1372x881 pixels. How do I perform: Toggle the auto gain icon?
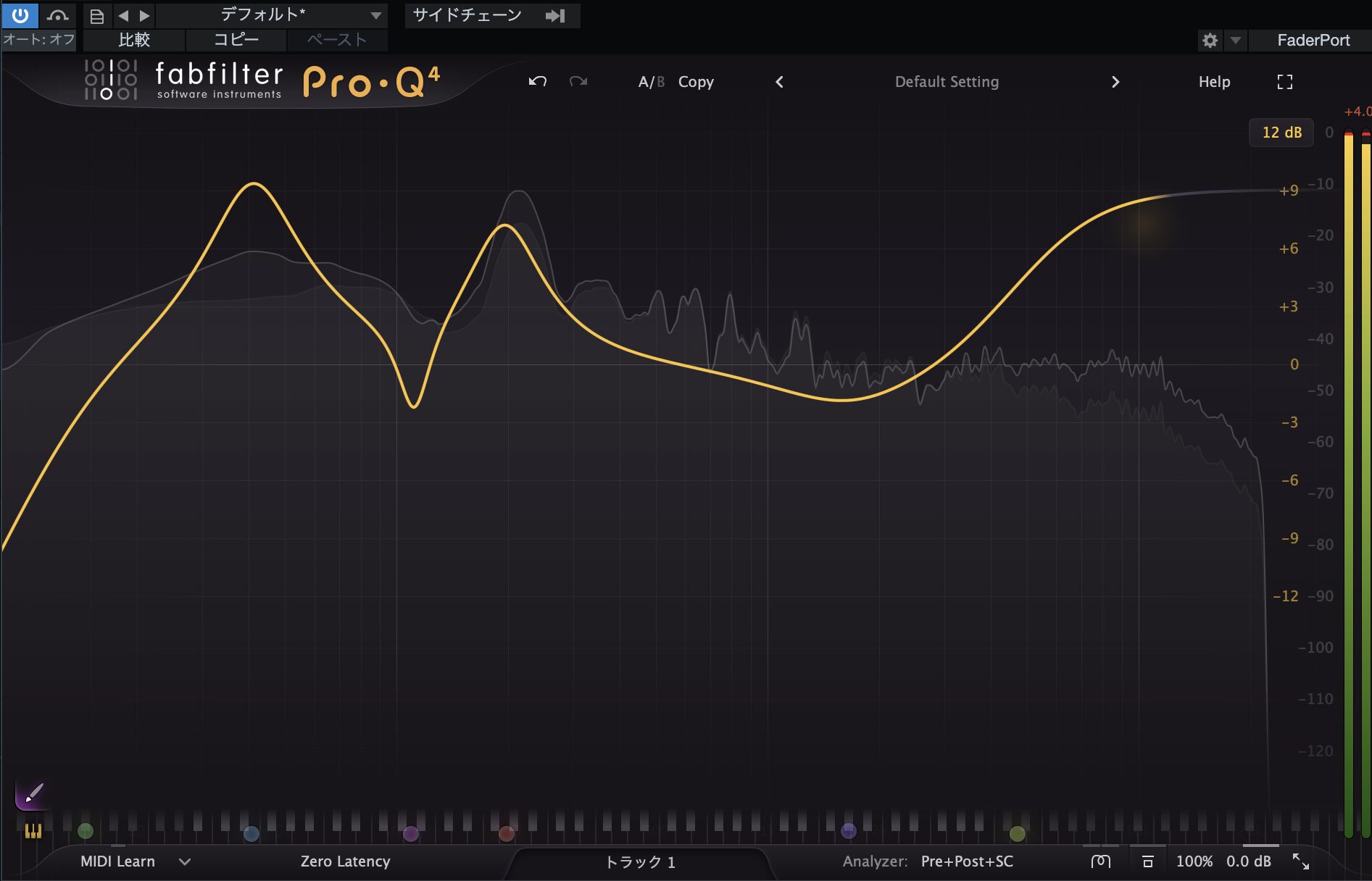tap(1147, 861)
